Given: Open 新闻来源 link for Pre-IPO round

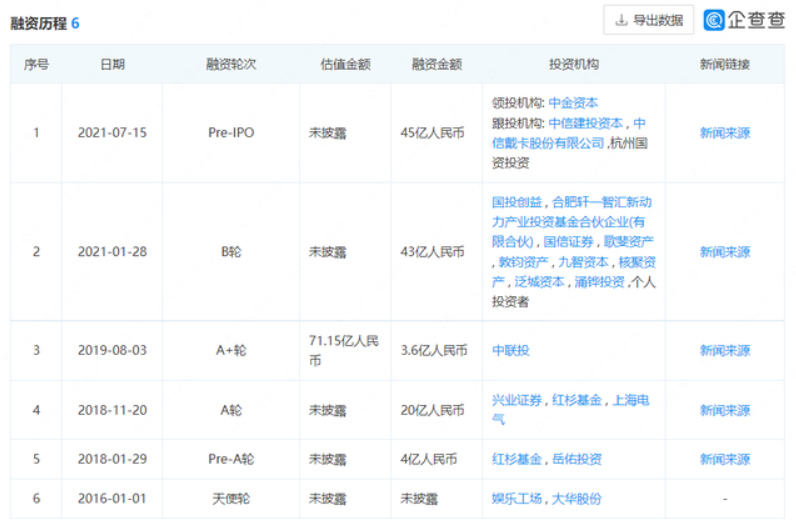Looking at the screenshot, I should (x=724, y=133).
